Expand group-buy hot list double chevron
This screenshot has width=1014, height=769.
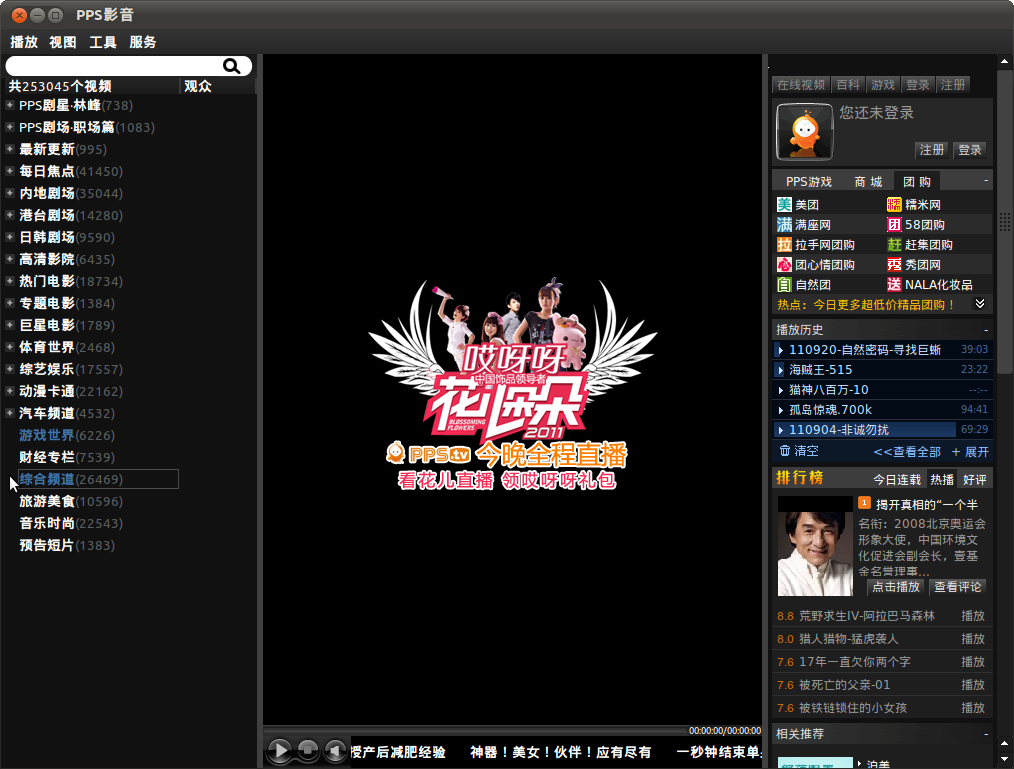tap(980, 304)
